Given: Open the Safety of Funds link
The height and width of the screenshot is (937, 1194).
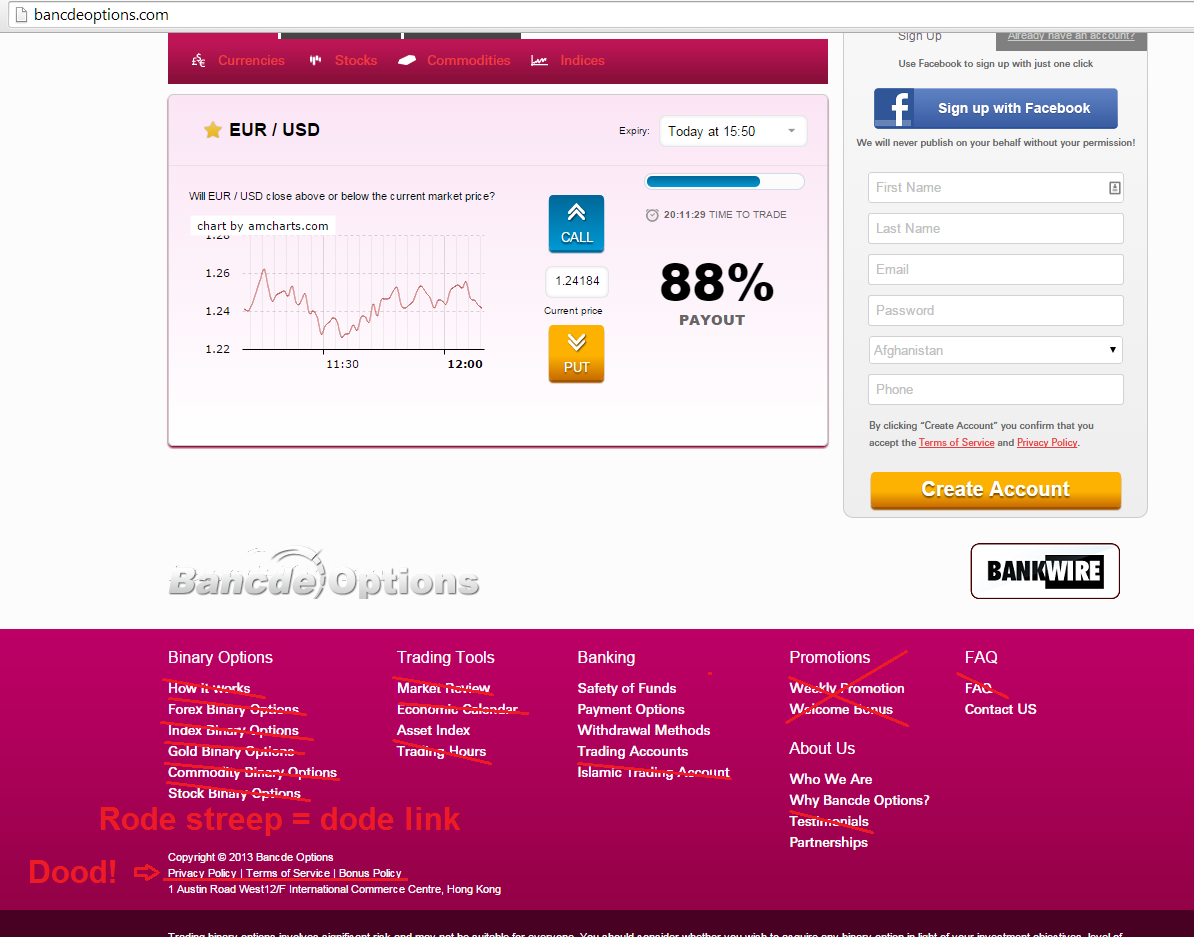Looking at the screenshot, I should [x=627, y=688].
